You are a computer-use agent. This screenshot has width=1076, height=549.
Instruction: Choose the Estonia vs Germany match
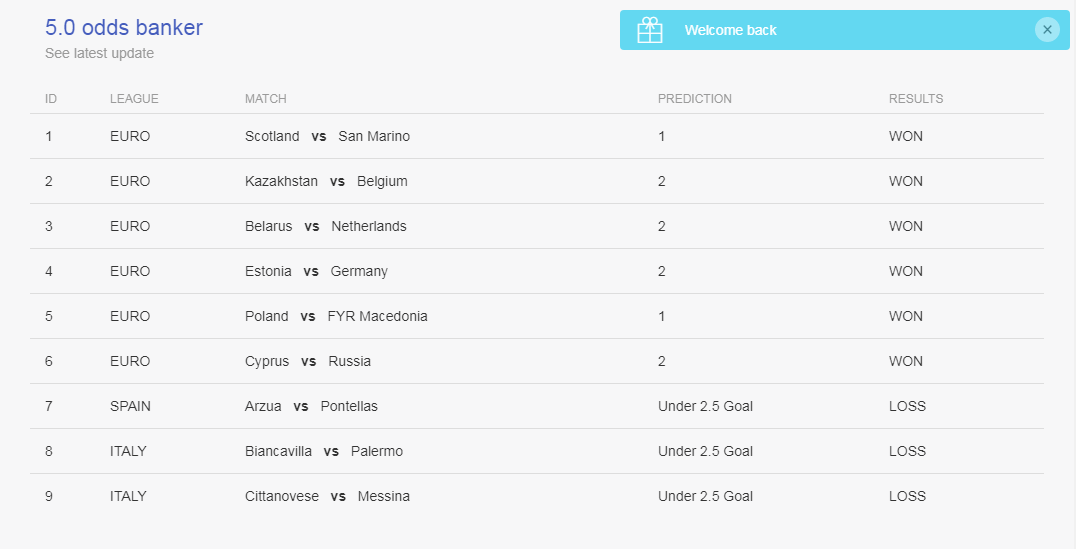coord(316,271)
